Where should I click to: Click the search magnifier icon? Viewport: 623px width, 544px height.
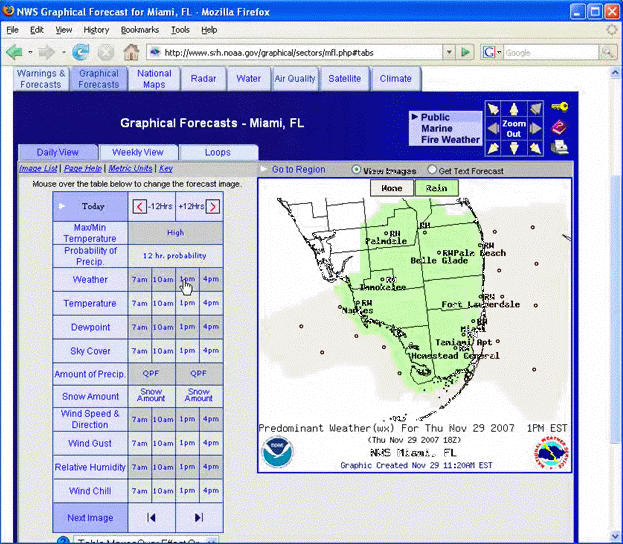pos(607,52)
